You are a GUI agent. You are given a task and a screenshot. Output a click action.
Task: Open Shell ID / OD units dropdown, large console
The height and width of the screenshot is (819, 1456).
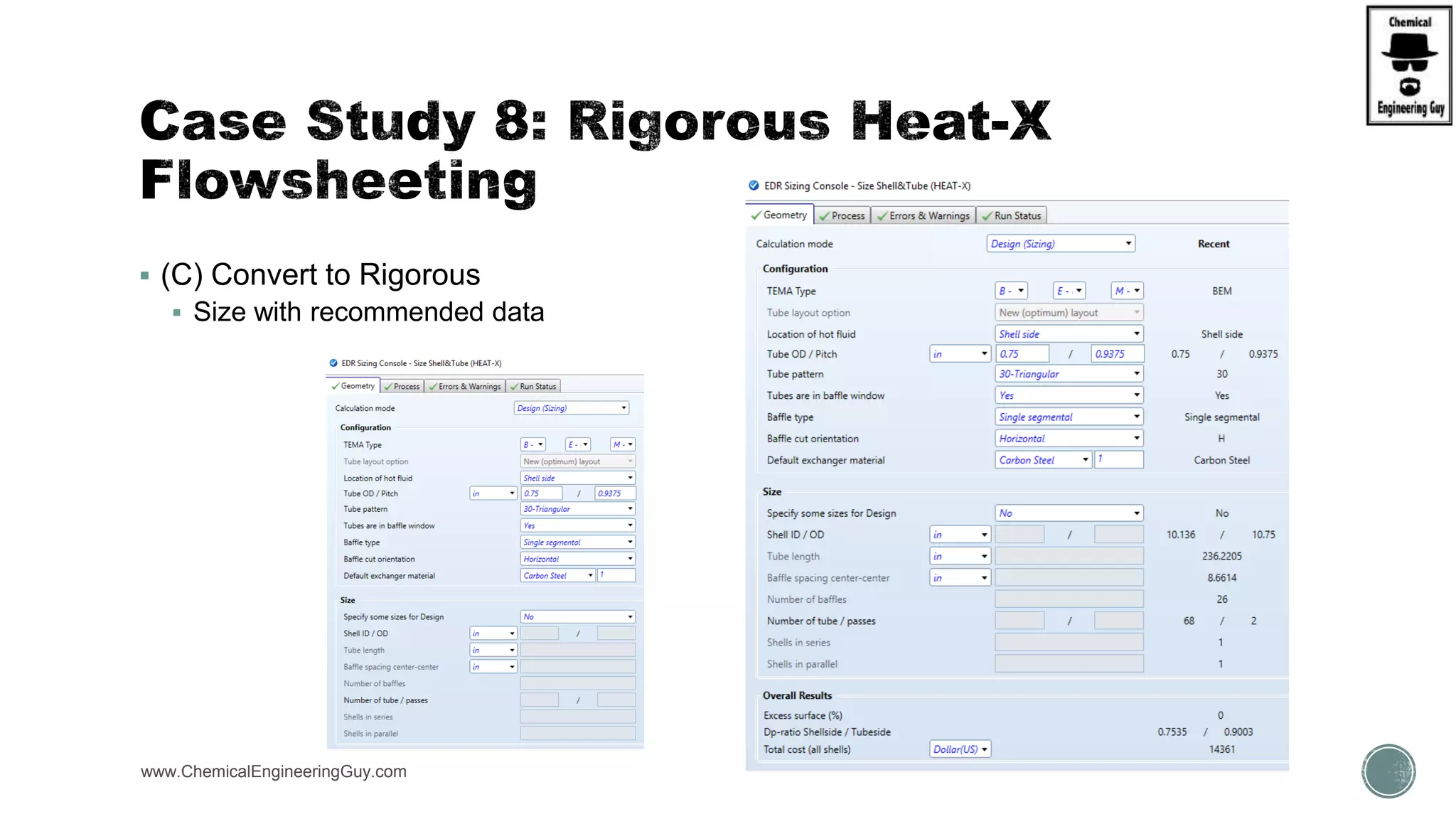click(960, 535)
